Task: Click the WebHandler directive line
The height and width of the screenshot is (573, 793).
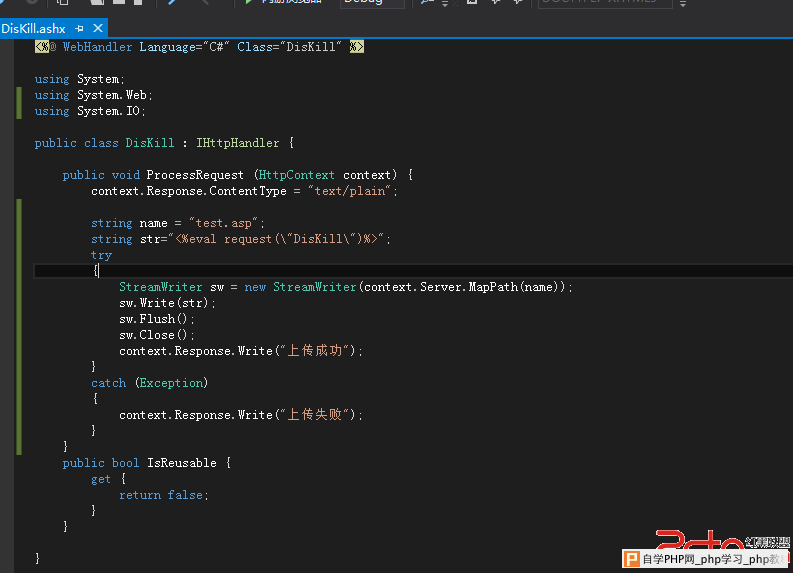Action: [x=199, y=47]
